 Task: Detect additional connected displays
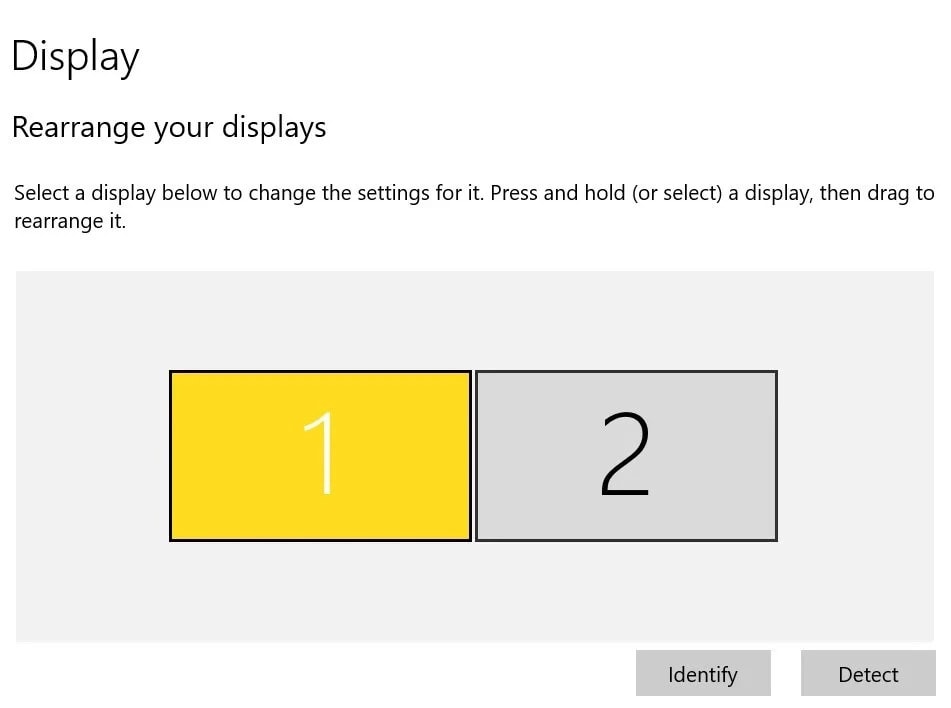(868, 673)
